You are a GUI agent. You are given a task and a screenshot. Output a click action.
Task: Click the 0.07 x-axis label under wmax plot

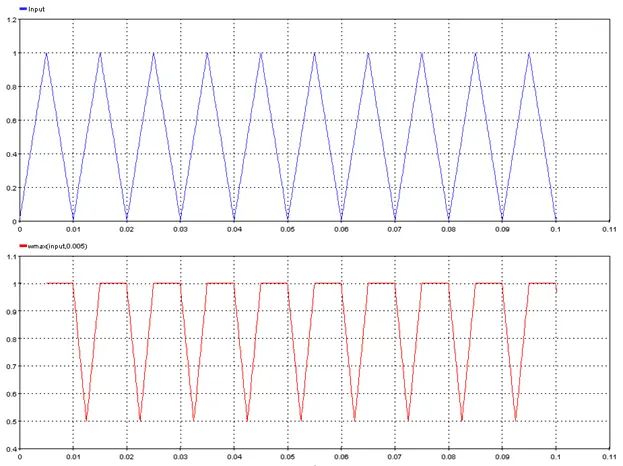395,457
